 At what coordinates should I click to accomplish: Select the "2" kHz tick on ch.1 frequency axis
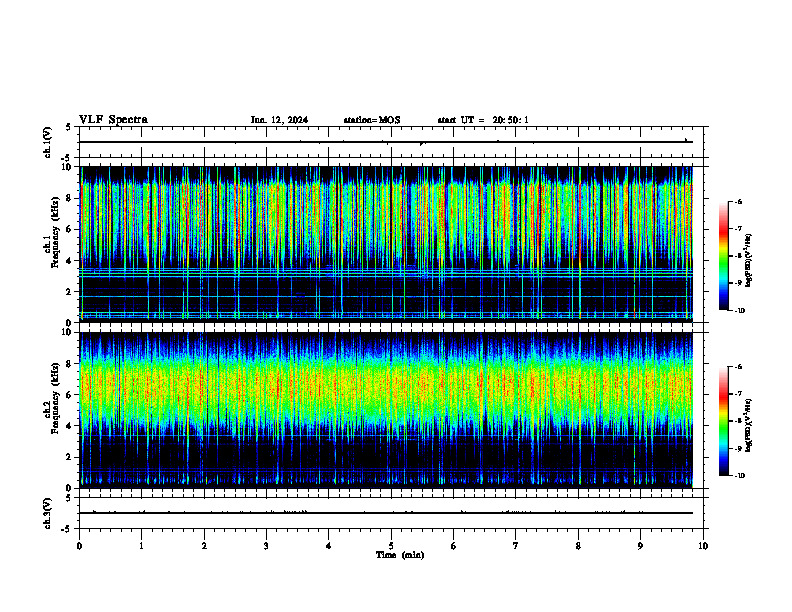pyautogui.click(x=70, y=291)
